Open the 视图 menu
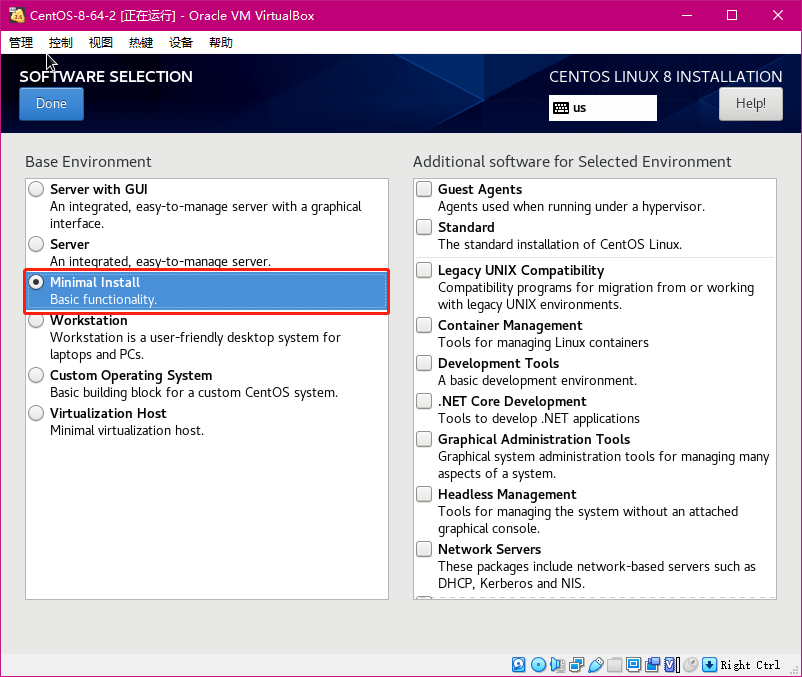Screen dimensions: 802x677 pos(100,42)
